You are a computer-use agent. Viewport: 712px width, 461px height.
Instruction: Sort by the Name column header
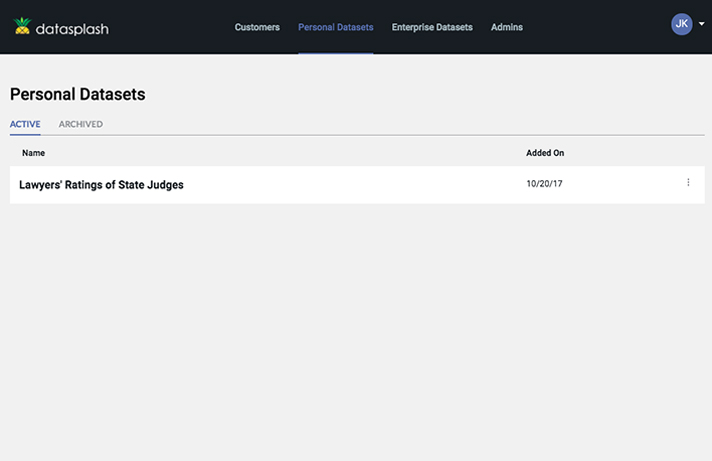tap(34, 153)
